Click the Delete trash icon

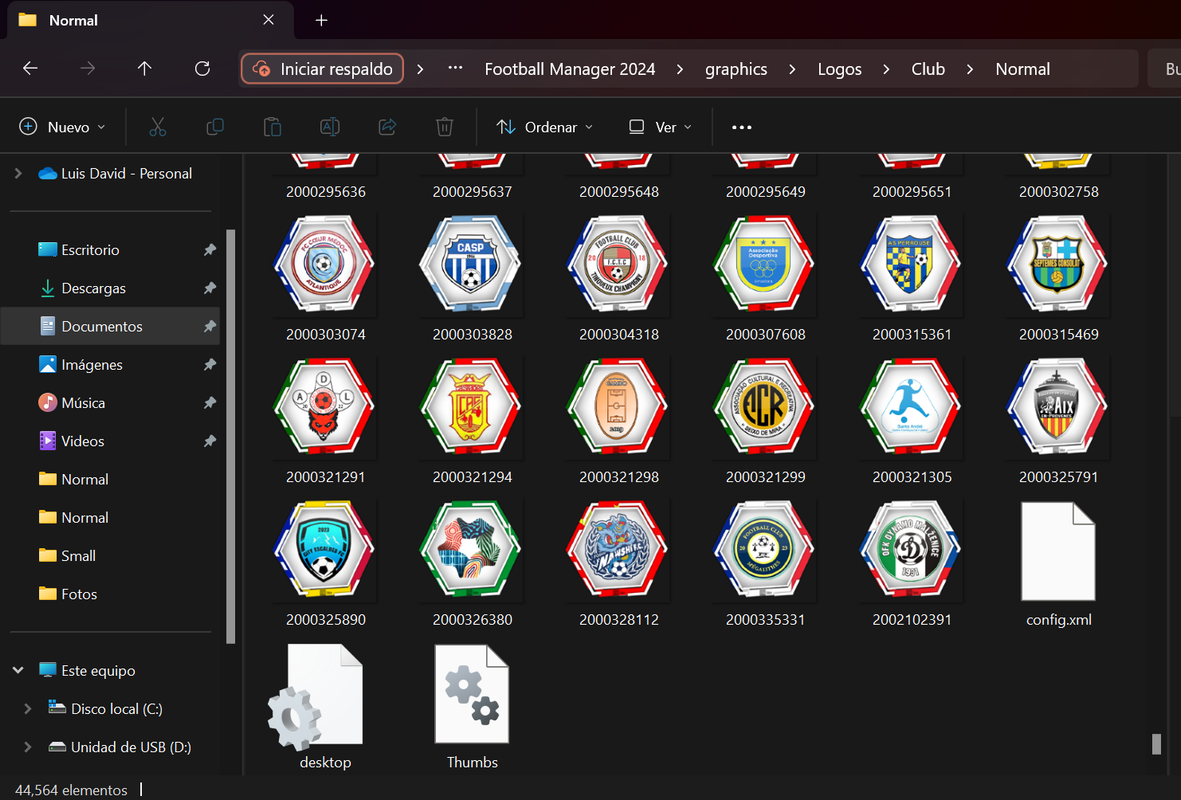coord(444,127)
